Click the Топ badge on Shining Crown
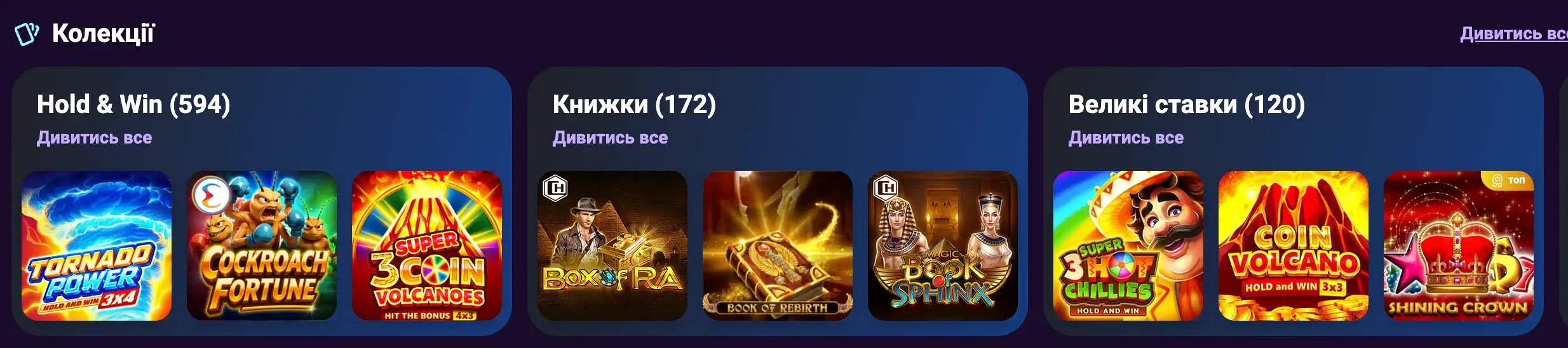 point(1508,180)
